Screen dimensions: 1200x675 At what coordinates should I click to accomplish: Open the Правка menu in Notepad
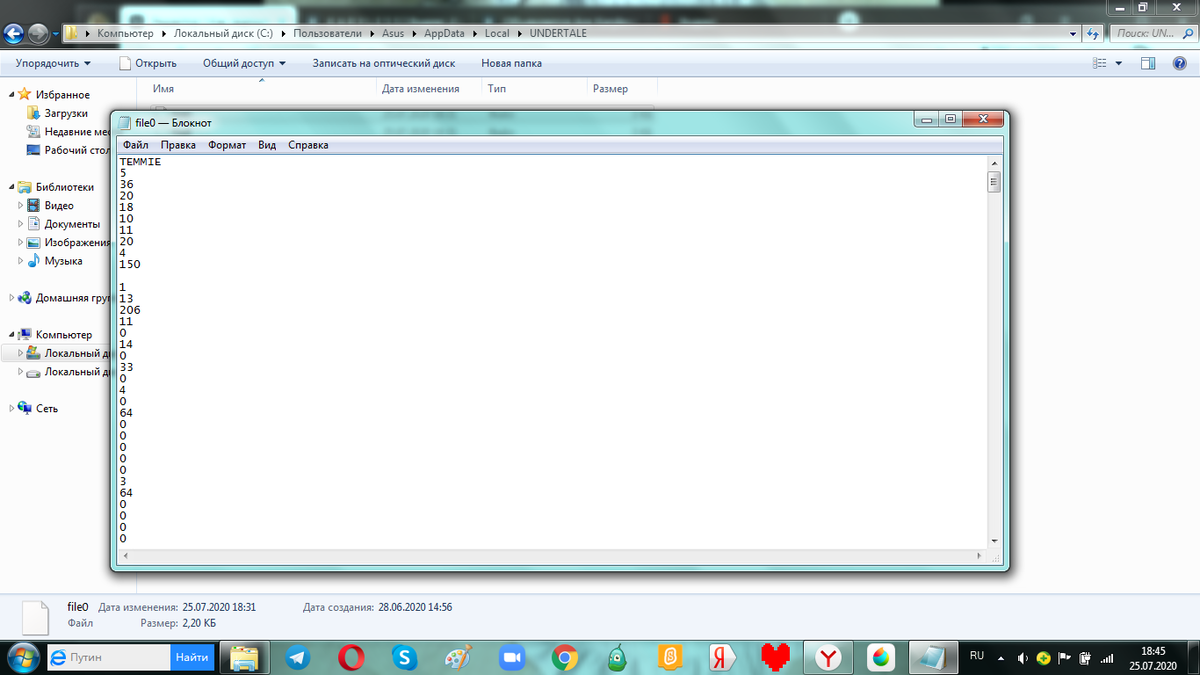(178, 145)
